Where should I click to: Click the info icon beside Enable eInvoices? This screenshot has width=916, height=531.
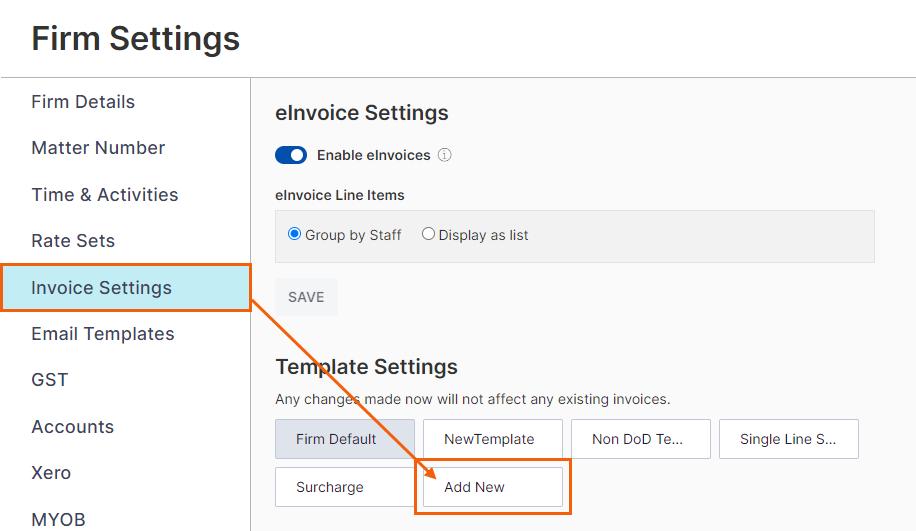click(445, 155)
